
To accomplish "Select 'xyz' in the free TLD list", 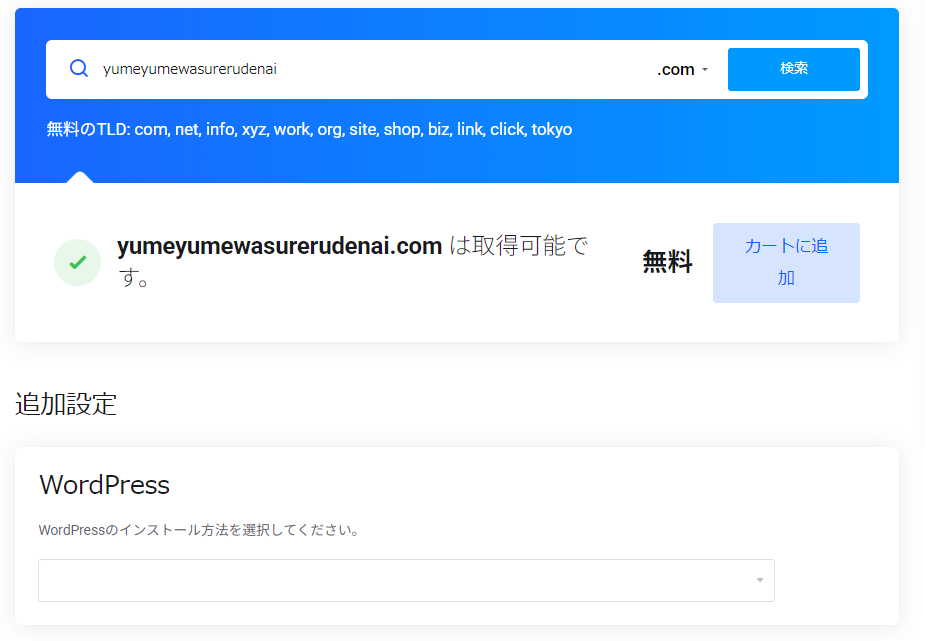I will [x=254, y=130].
